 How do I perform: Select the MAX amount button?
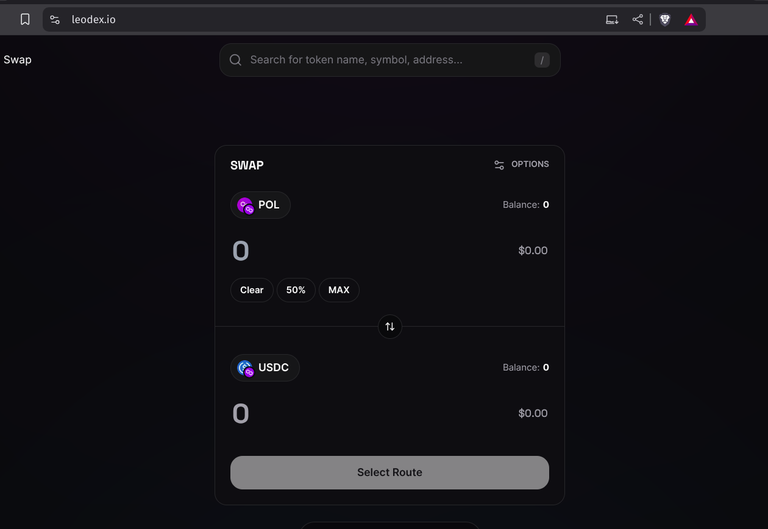click(339, 290)
